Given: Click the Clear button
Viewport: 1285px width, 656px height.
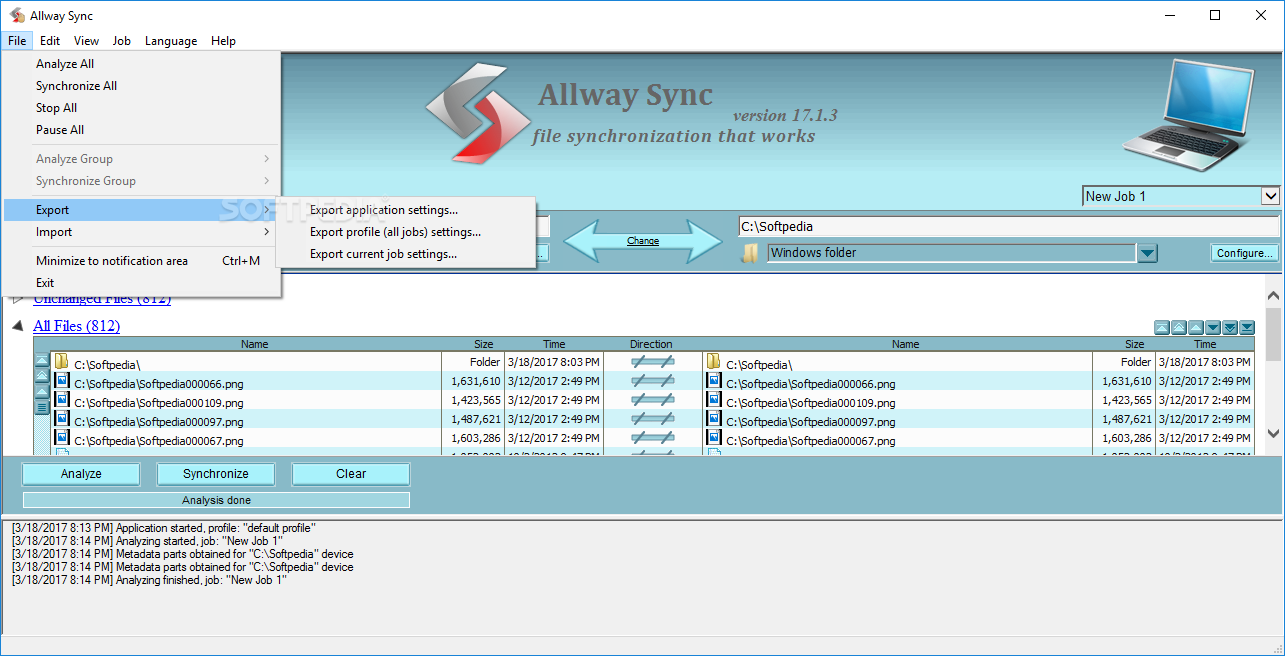Looking at the screenshot, I should click(351, 474).
